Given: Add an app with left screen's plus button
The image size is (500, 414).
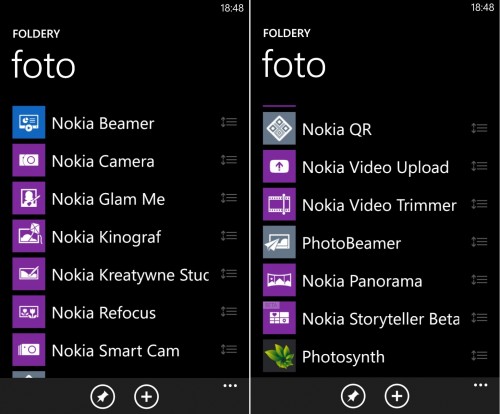Looking at the screenshot, I should 146,397.
